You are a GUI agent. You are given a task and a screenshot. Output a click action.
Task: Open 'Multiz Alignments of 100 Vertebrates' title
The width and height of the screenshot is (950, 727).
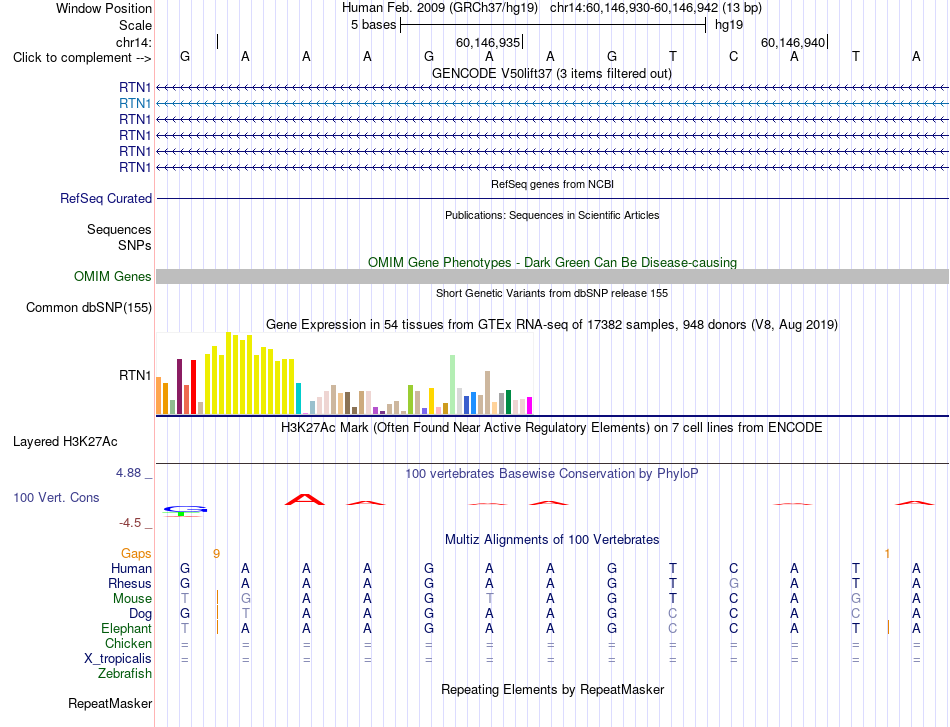pyautogui.click(x=552, y=539)
